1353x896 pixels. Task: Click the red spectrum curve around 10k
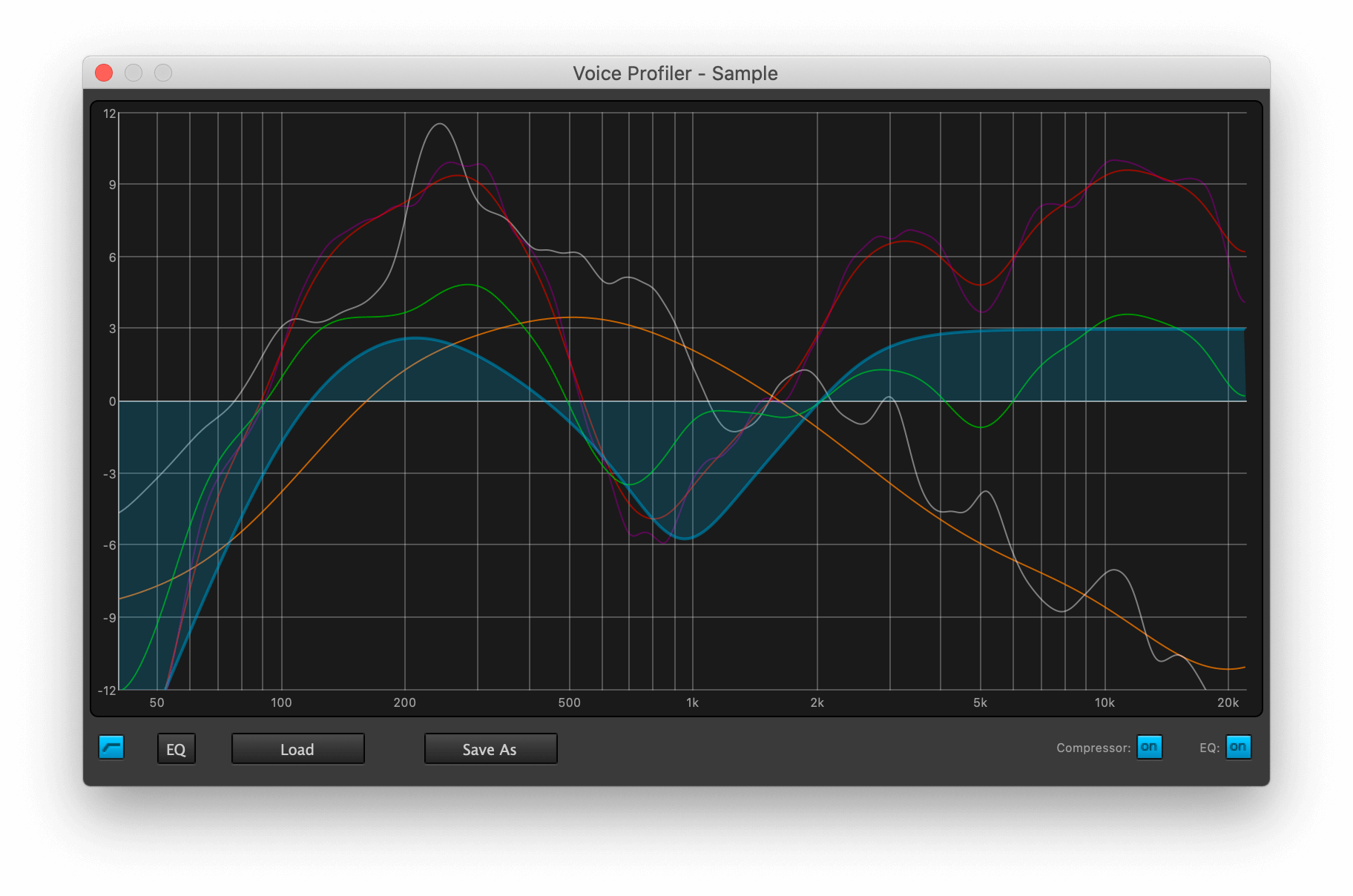click(x=1113, y=171)
